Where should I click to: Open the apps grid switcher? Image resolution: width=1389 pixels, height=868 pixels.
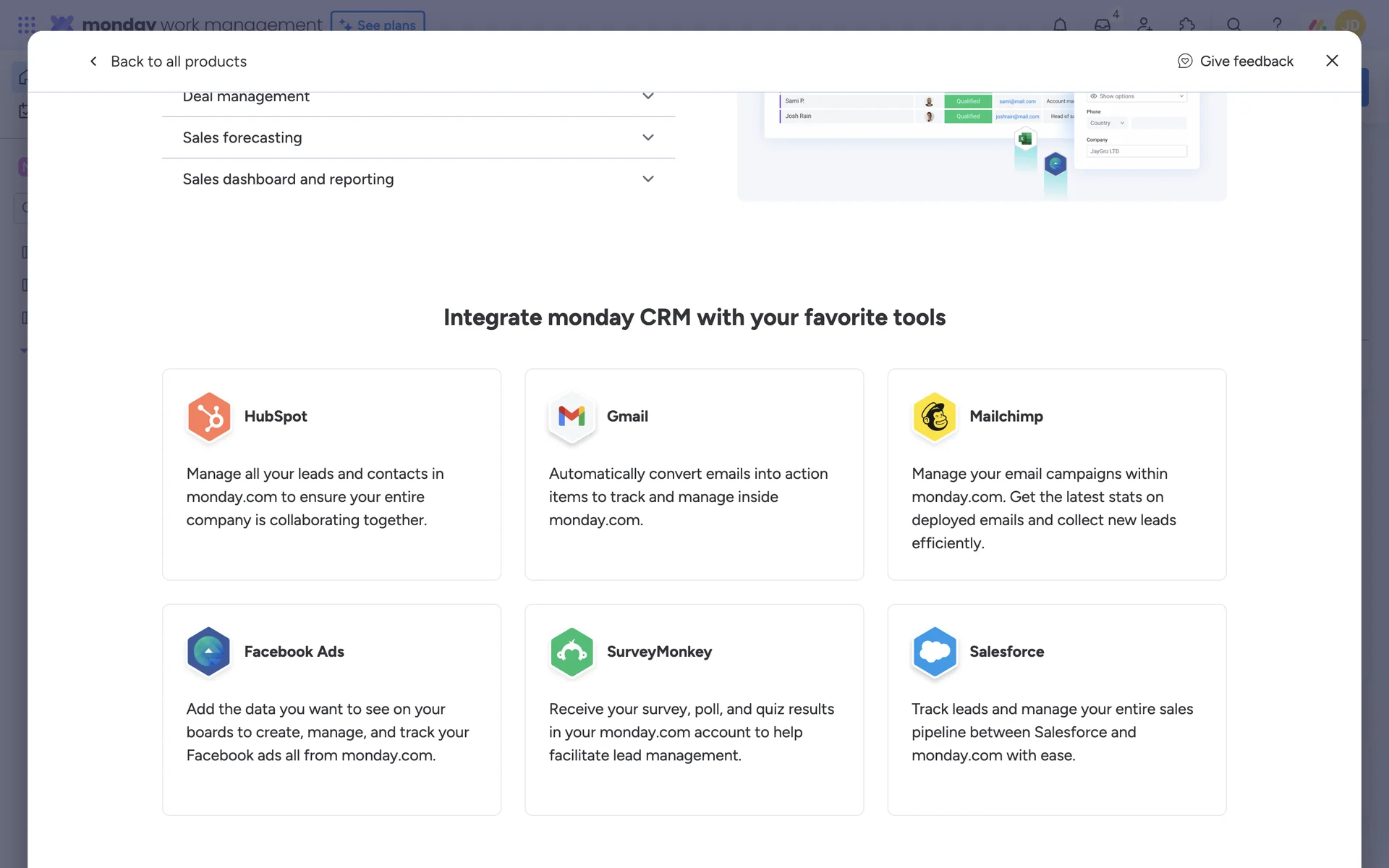click(x=26, y=25)
